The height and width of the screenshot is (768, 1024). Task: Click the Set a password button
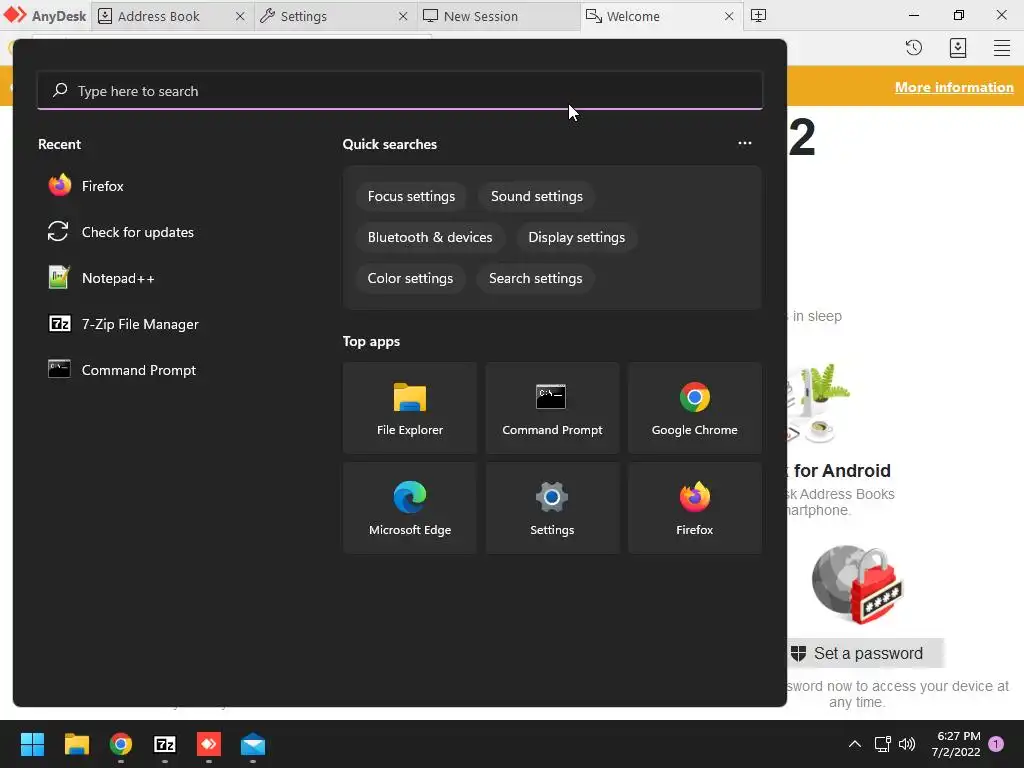pyautogui.click(x=865, y=653)
